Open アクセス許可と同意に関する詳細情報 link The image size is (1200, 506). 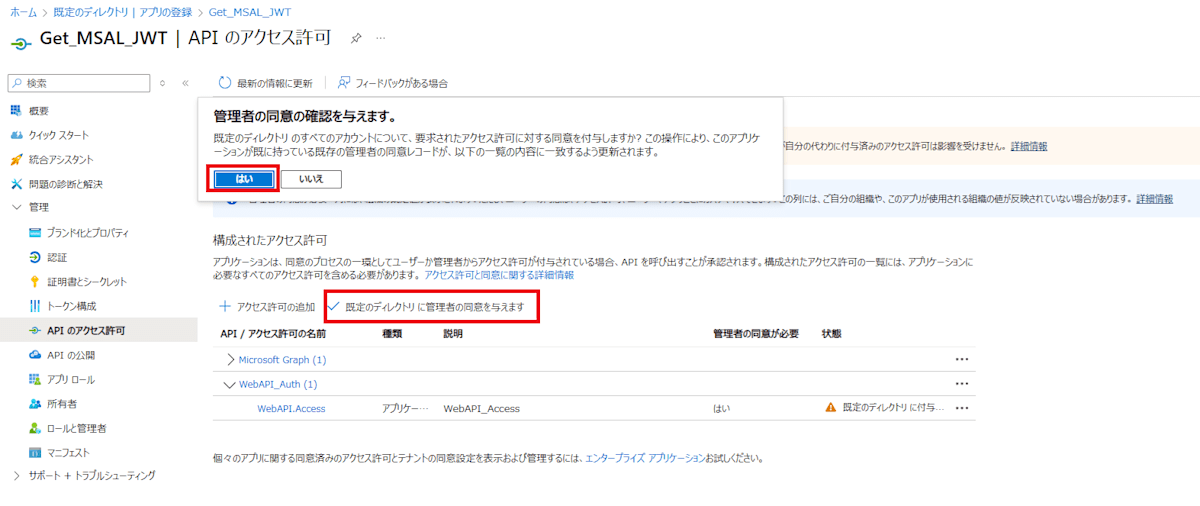tap(499, 274)
